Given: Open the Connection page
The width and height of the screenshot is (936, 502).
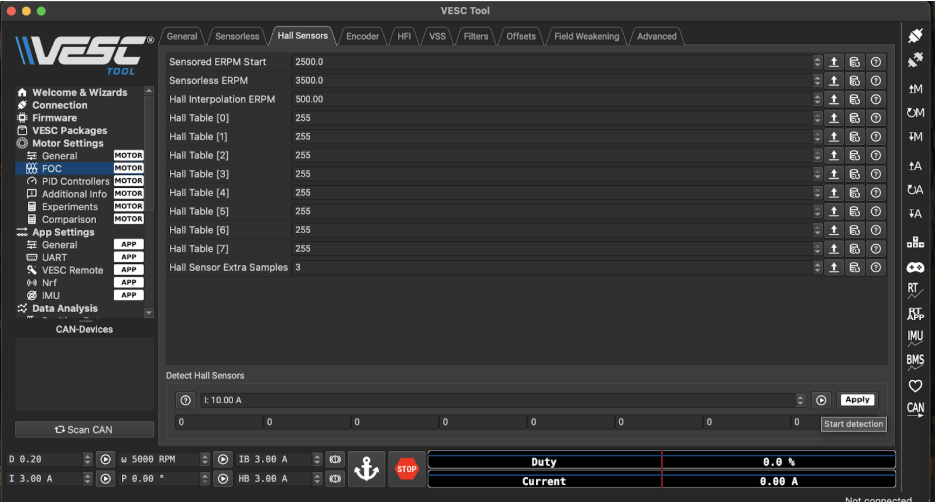Looking at the screenshot, I should click(60, 105).
